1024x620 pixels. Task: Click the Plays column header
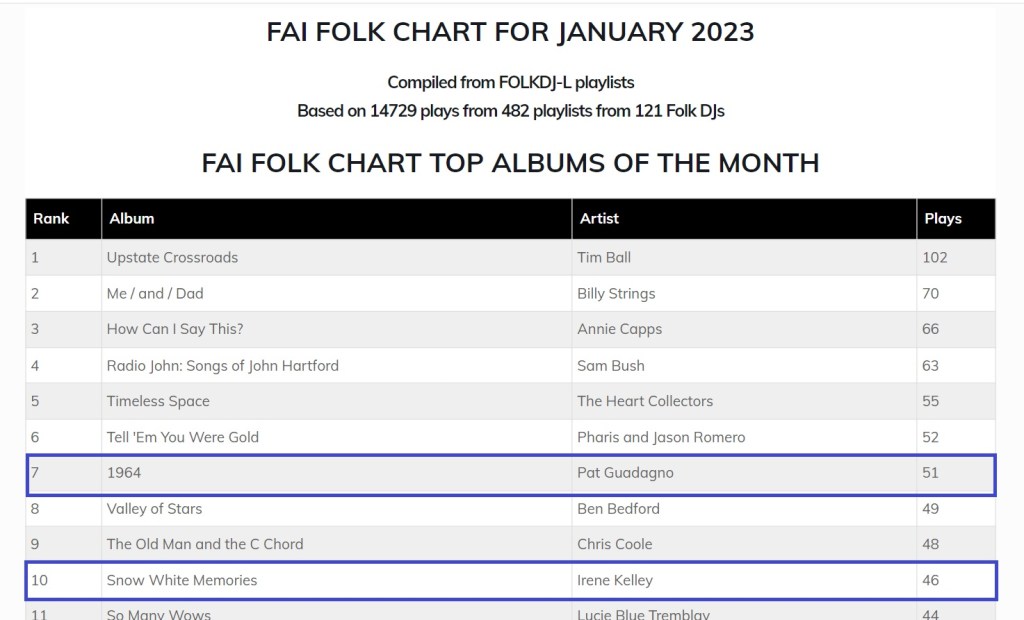point(942,218)
